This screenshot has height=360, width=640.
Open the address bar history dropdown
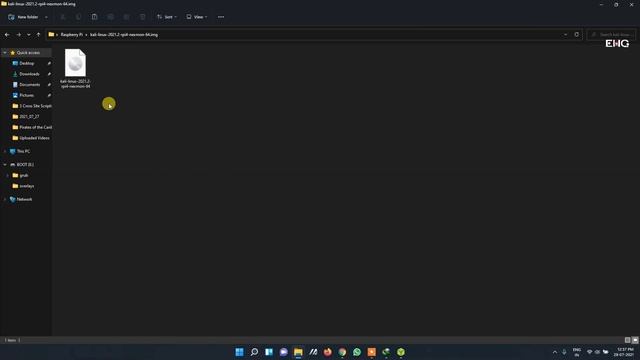[x=565, y=35]
